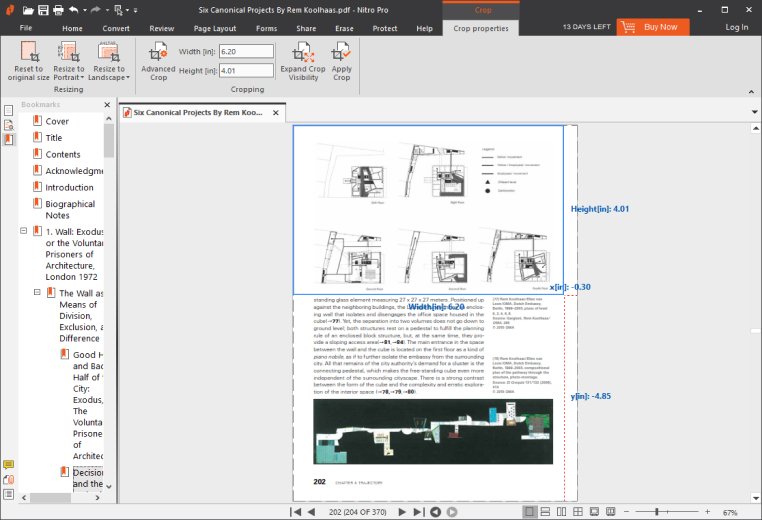This screenshot has width=762, height=520.
Task: Click the Full screen view icon
Action: point(594,512)
